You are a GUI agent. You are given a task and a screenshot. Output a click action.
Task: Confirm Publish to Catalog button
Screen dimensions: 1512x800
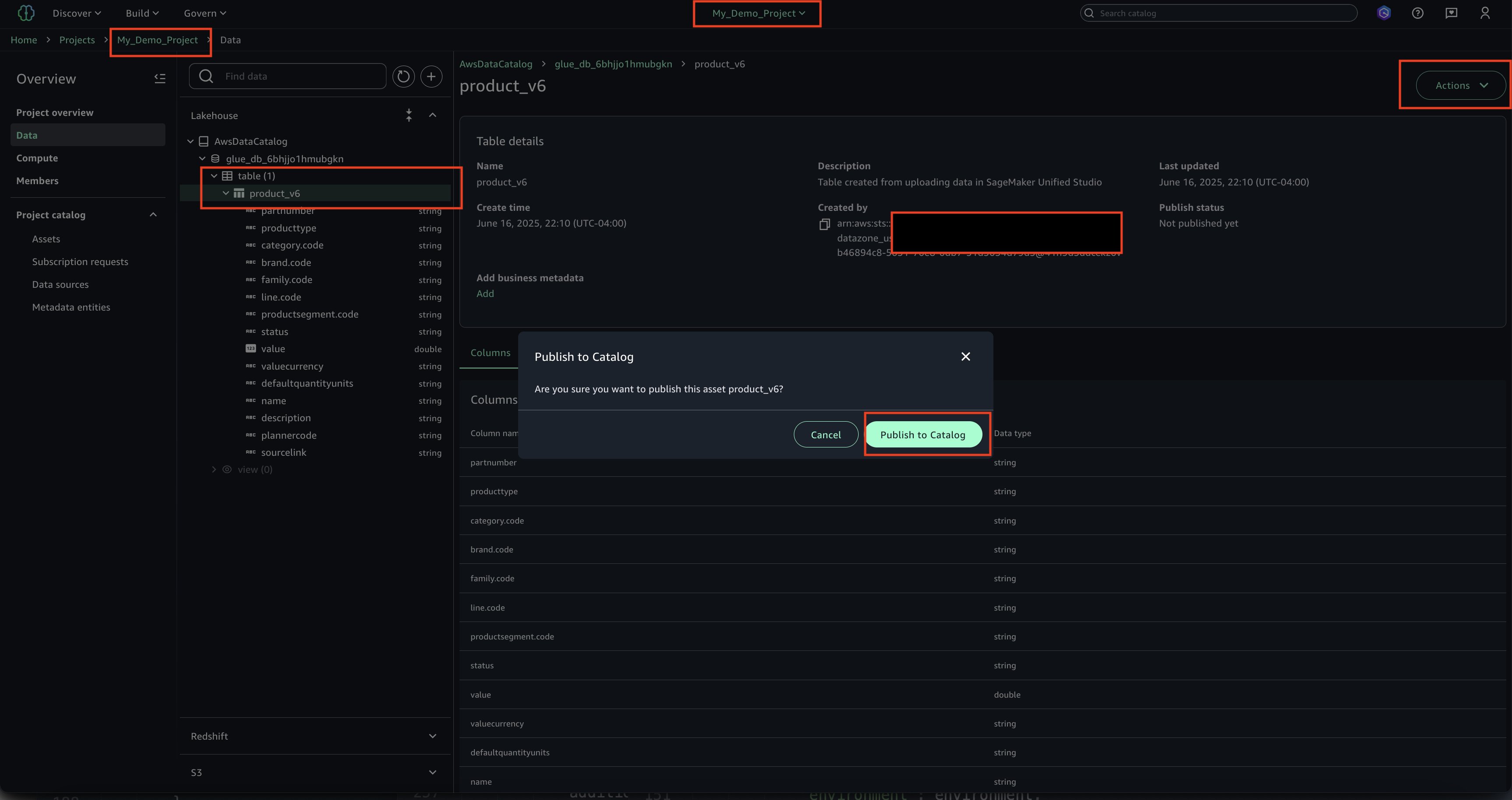tap(922, 435)
